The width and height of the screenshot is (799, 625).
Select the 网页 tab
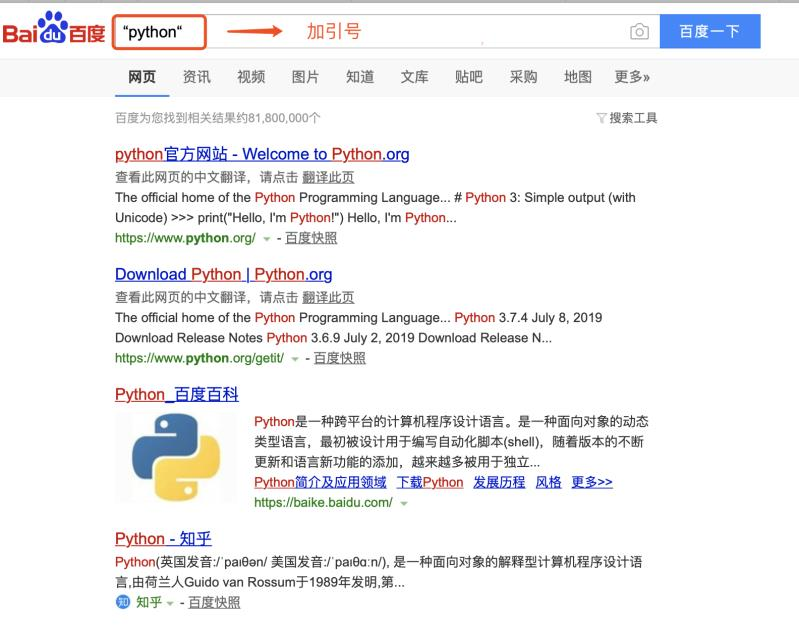pyautogui.click(x=142, y=77)
